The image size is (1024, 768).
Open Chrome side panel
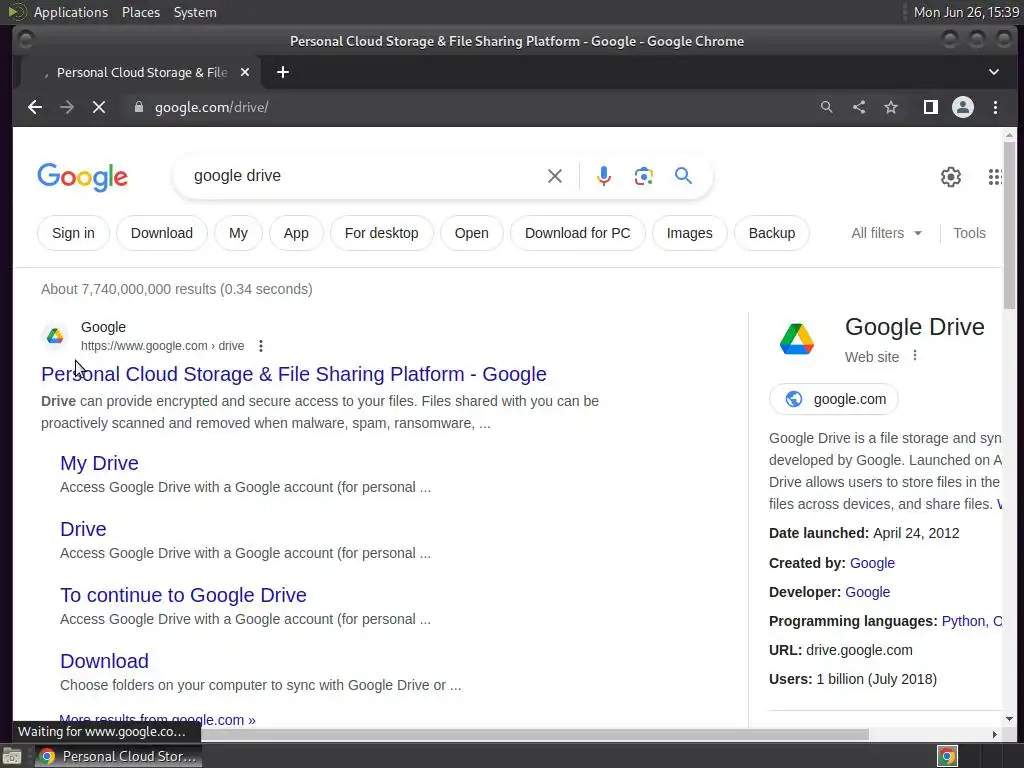click(x=931, y=107)
